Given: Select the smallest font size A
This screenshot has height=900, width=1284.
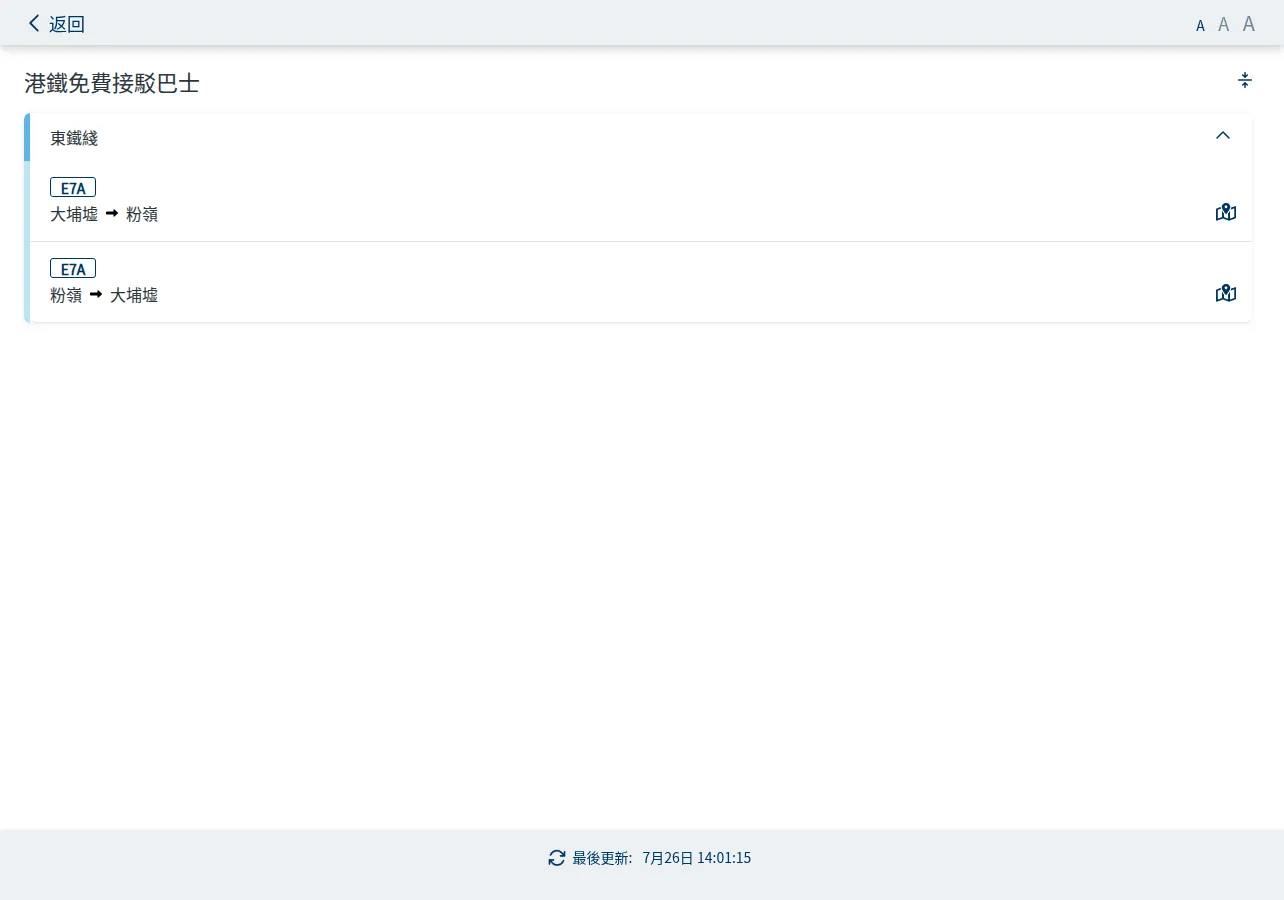Looking at the screenshot, I should click(1200, 25).
